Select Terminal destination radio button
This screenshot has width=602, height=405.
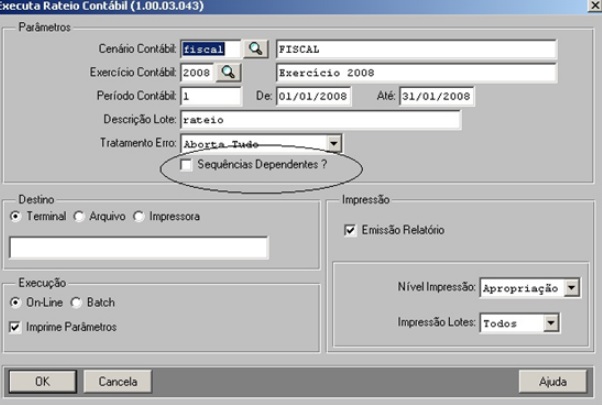(15, 217)
